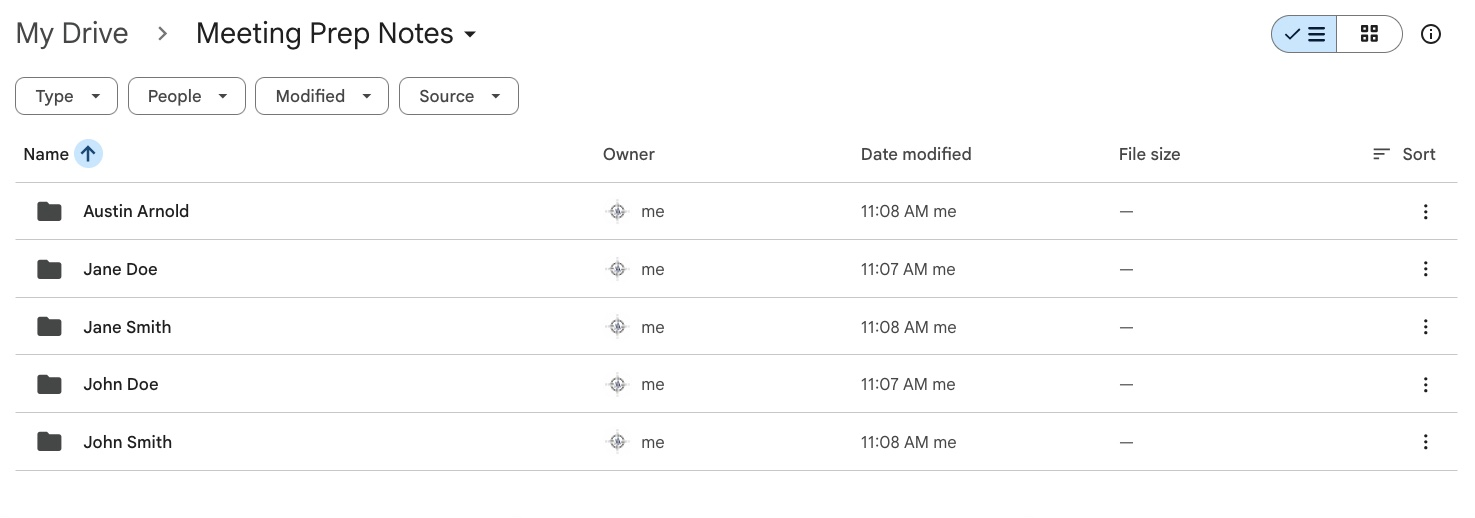Select the Jane Doe folder name
Screen dimensions: 1475x518
120,269
